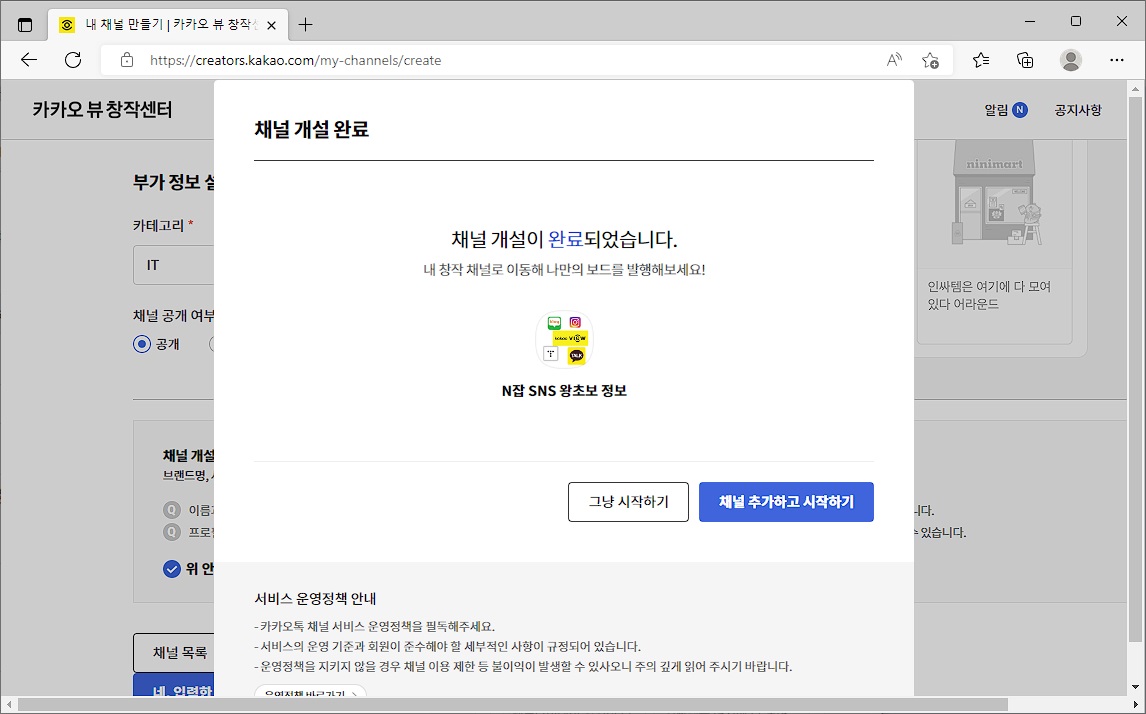Click the ninimart shop banner image
Image resolution: width=1146 pixels, height=714 pixels.
(x=995, y=194)
